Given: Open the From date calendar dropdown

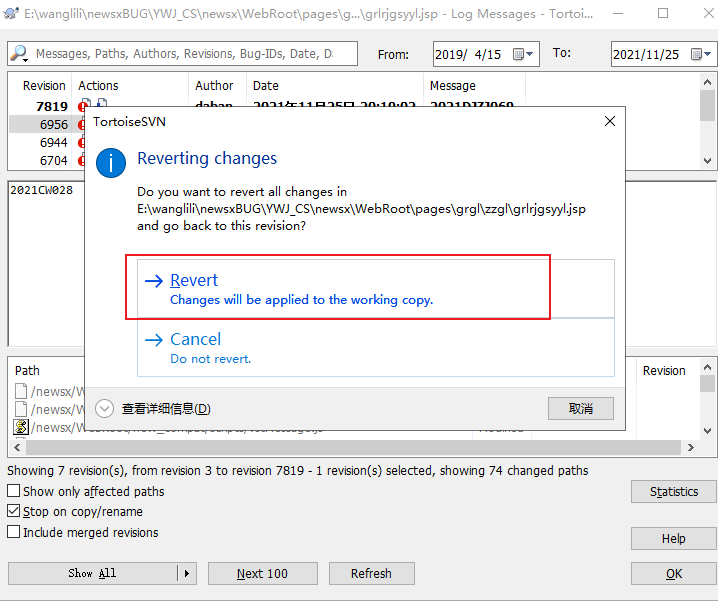Looking at the screenshot, I should 530,55.
